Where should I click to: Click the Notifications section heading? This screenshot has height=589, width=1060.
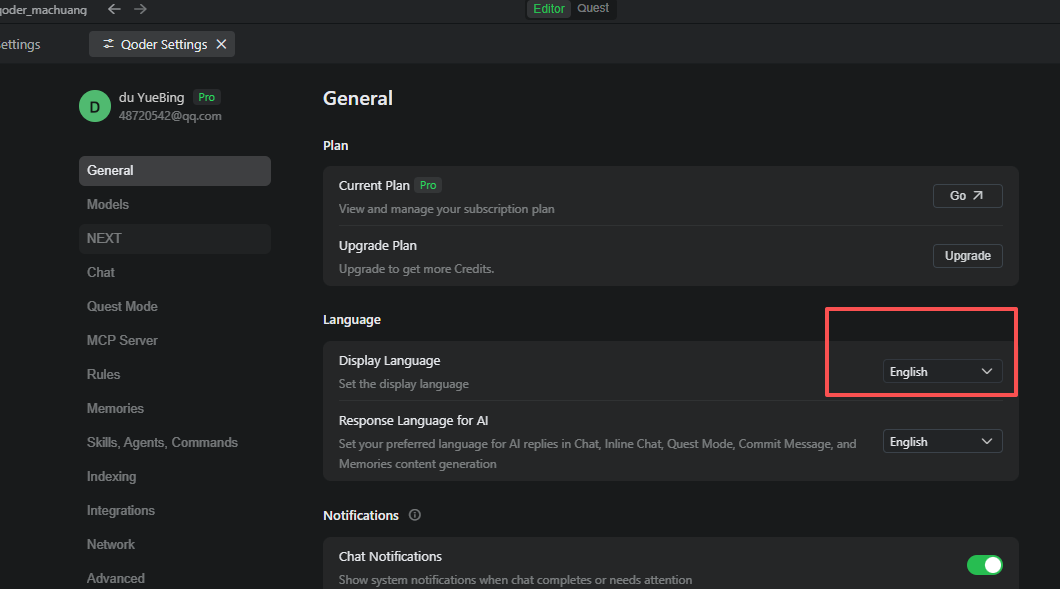pos(361,515)
